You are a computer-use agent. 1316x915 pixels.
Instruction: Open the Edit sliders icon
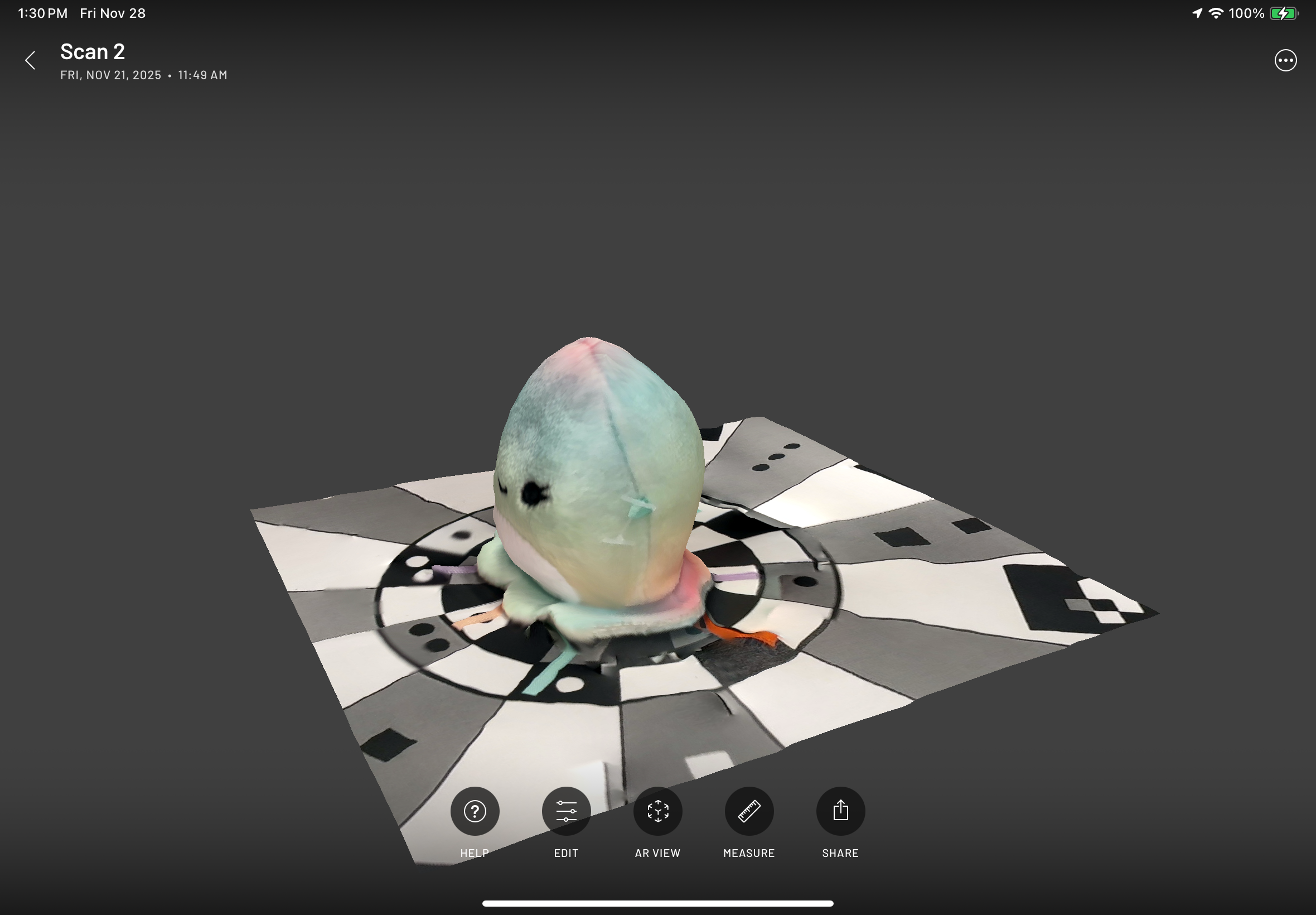[x=566, y=811]
